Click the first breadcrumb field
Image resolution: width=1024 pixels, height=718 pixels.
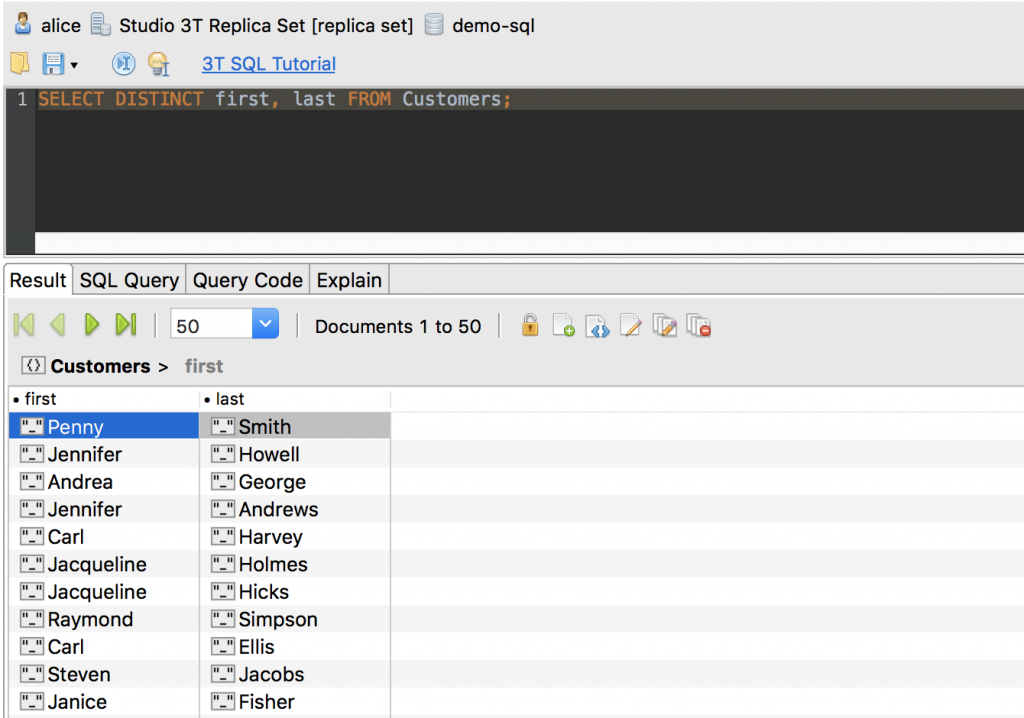[204, 366]
